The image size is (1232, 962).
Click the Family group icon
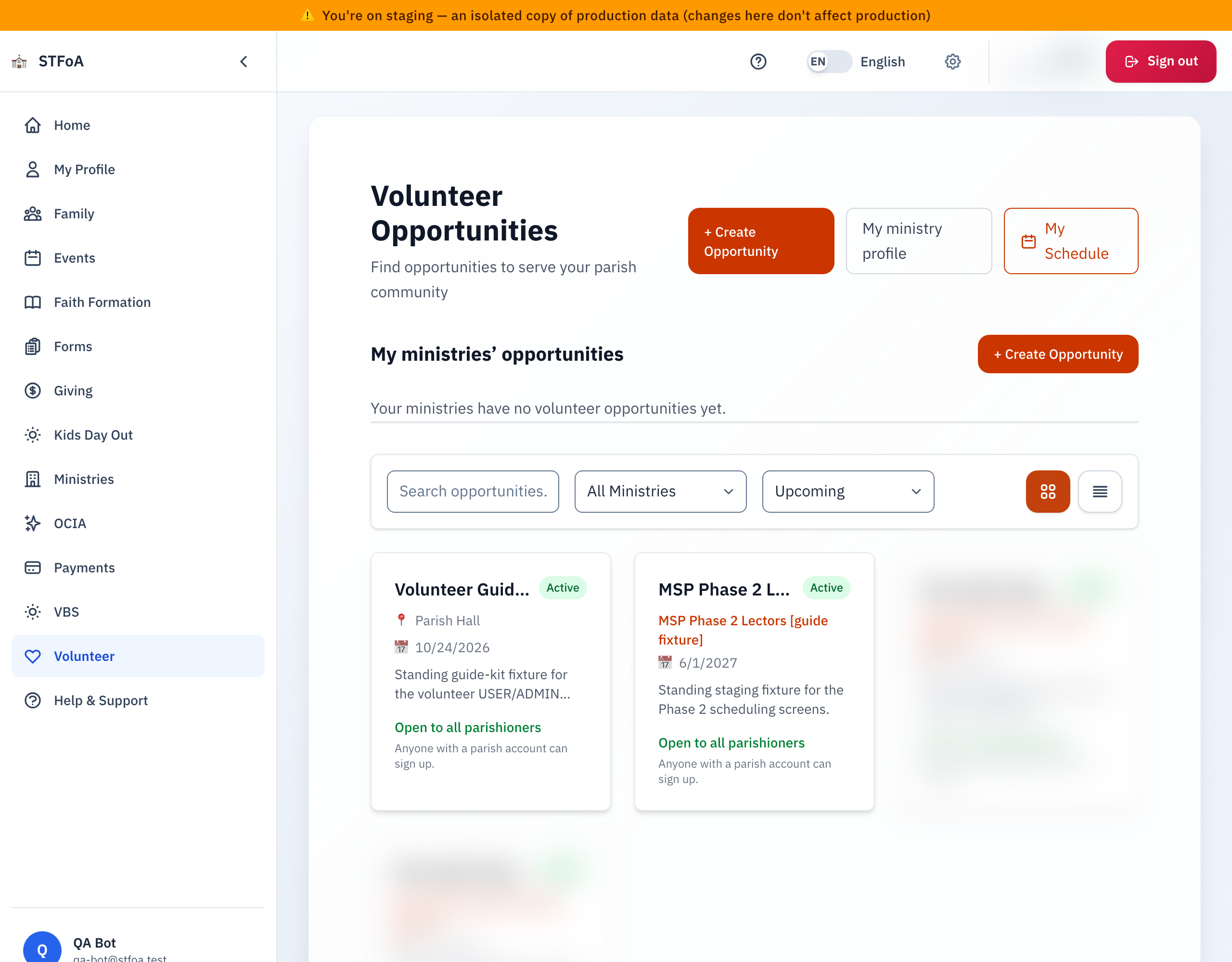[33, 214]
